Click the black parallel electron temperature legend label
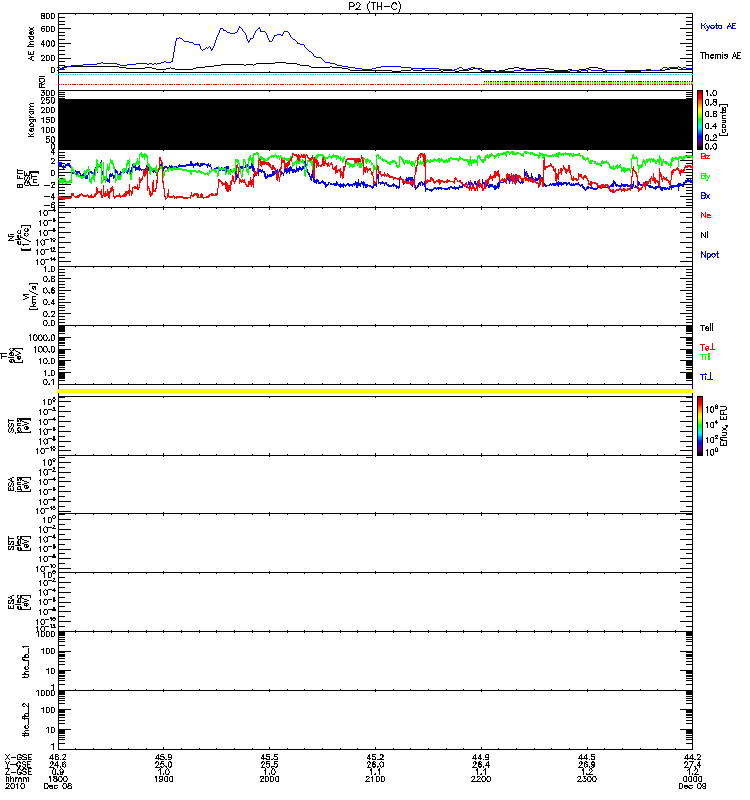This screenshot has width=750, height=800. tap(707, 328)
